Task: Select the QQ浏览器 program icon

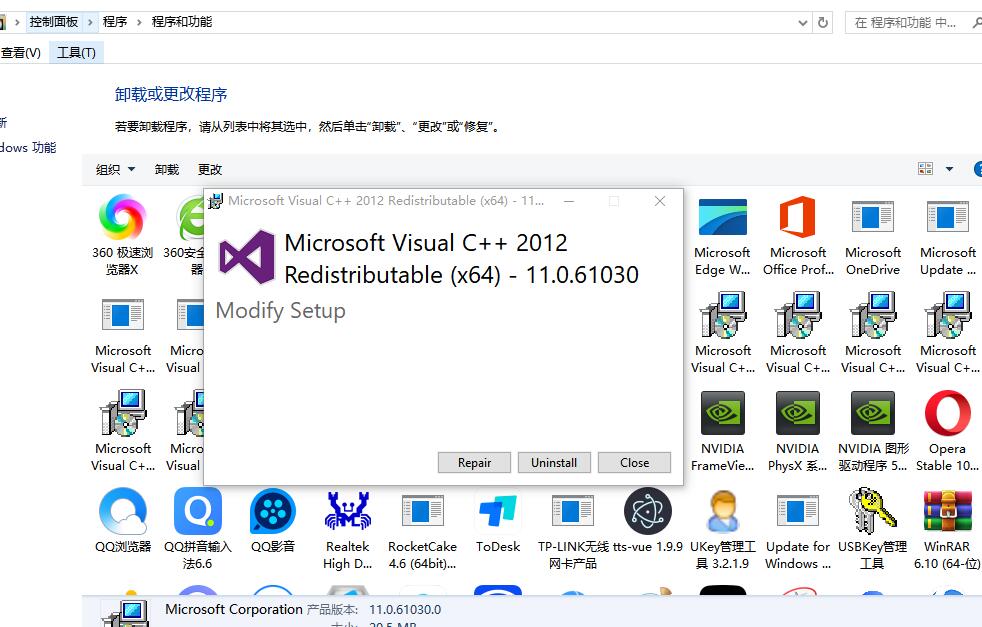Action: (123, 512)
